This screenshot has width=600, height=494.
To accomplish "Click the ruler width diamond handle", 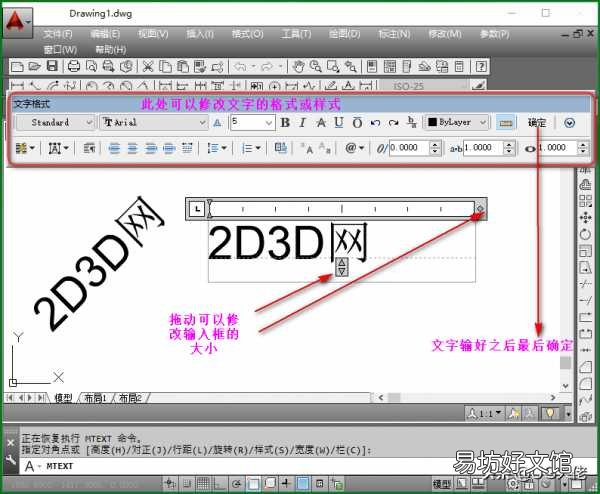I will pos(480,209).
